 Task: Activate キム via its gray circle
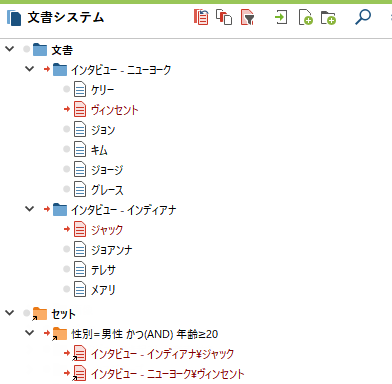[x=67, y=149]
